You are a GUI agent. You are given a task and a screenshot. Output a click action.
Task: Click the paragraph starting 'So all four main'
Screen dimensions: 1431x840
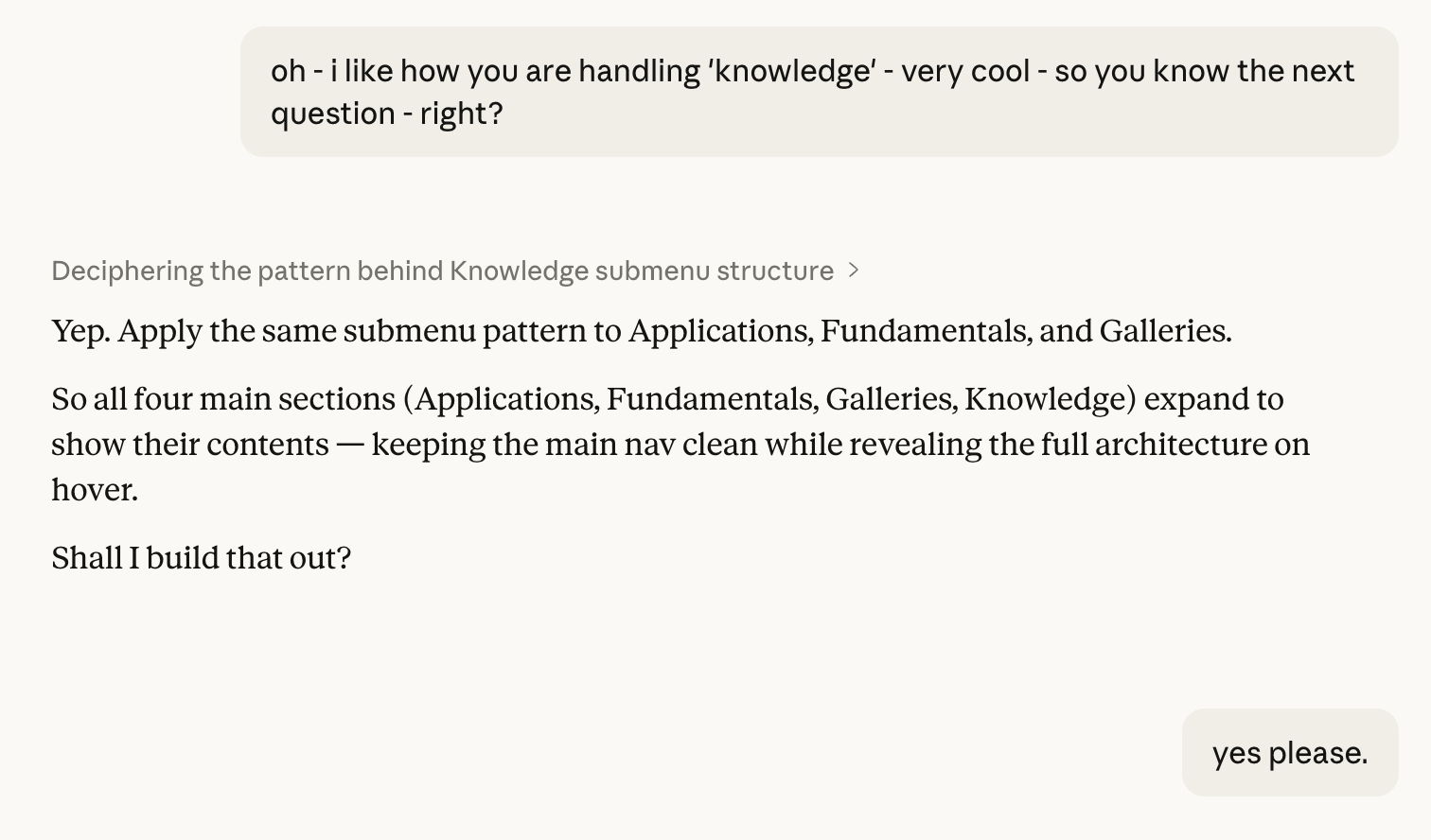coord(680,445)
